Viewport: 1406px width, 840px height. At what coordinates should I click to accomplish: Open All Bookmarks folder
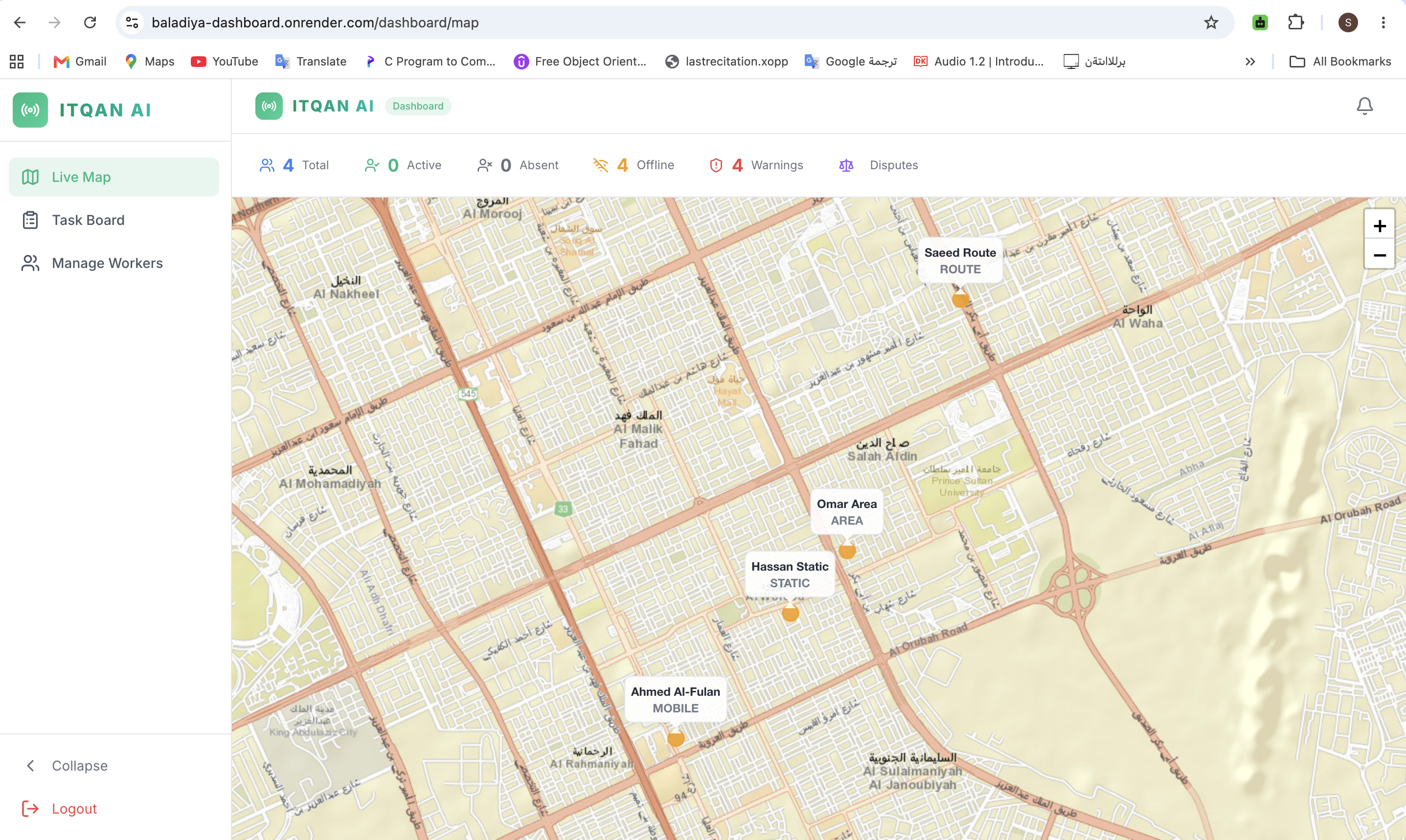[x=1340, y=61]
